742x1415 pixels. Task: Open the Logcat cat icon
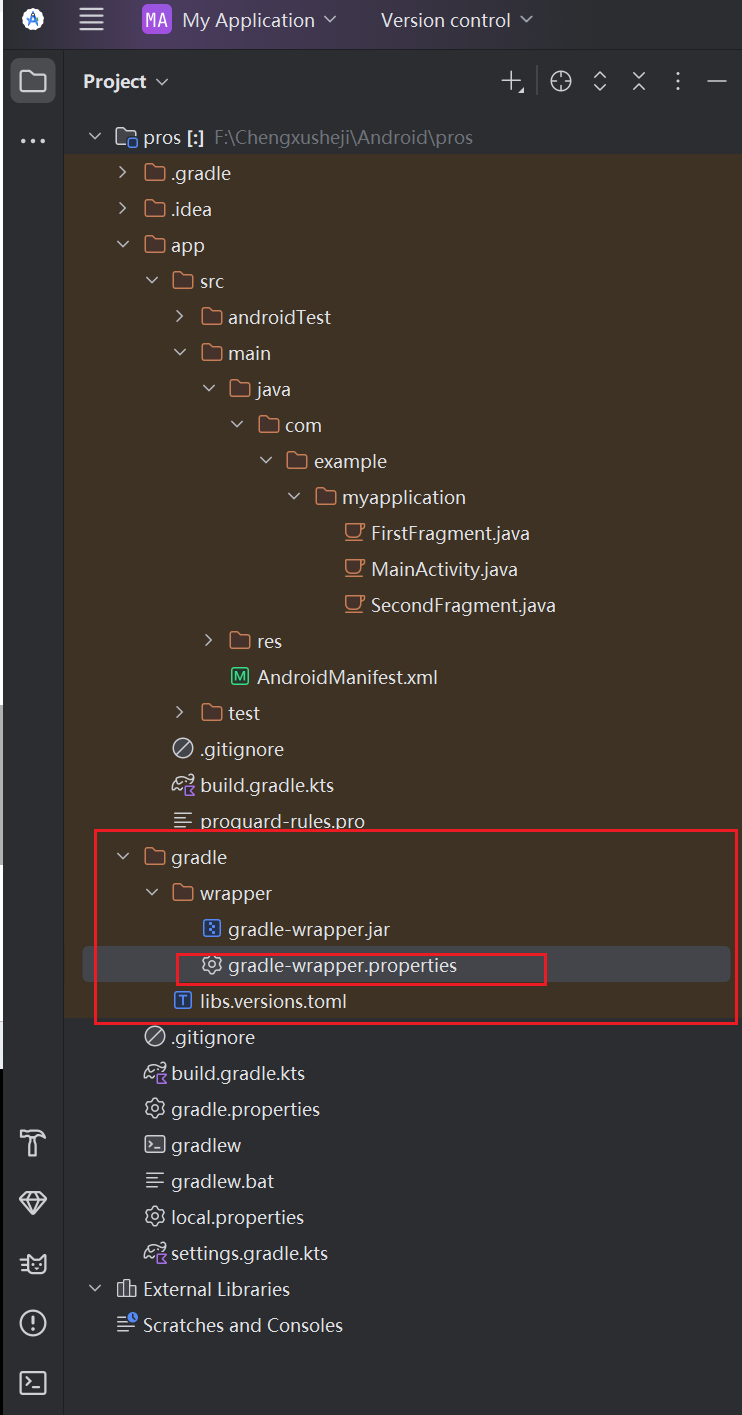[x=33, y=1264]
